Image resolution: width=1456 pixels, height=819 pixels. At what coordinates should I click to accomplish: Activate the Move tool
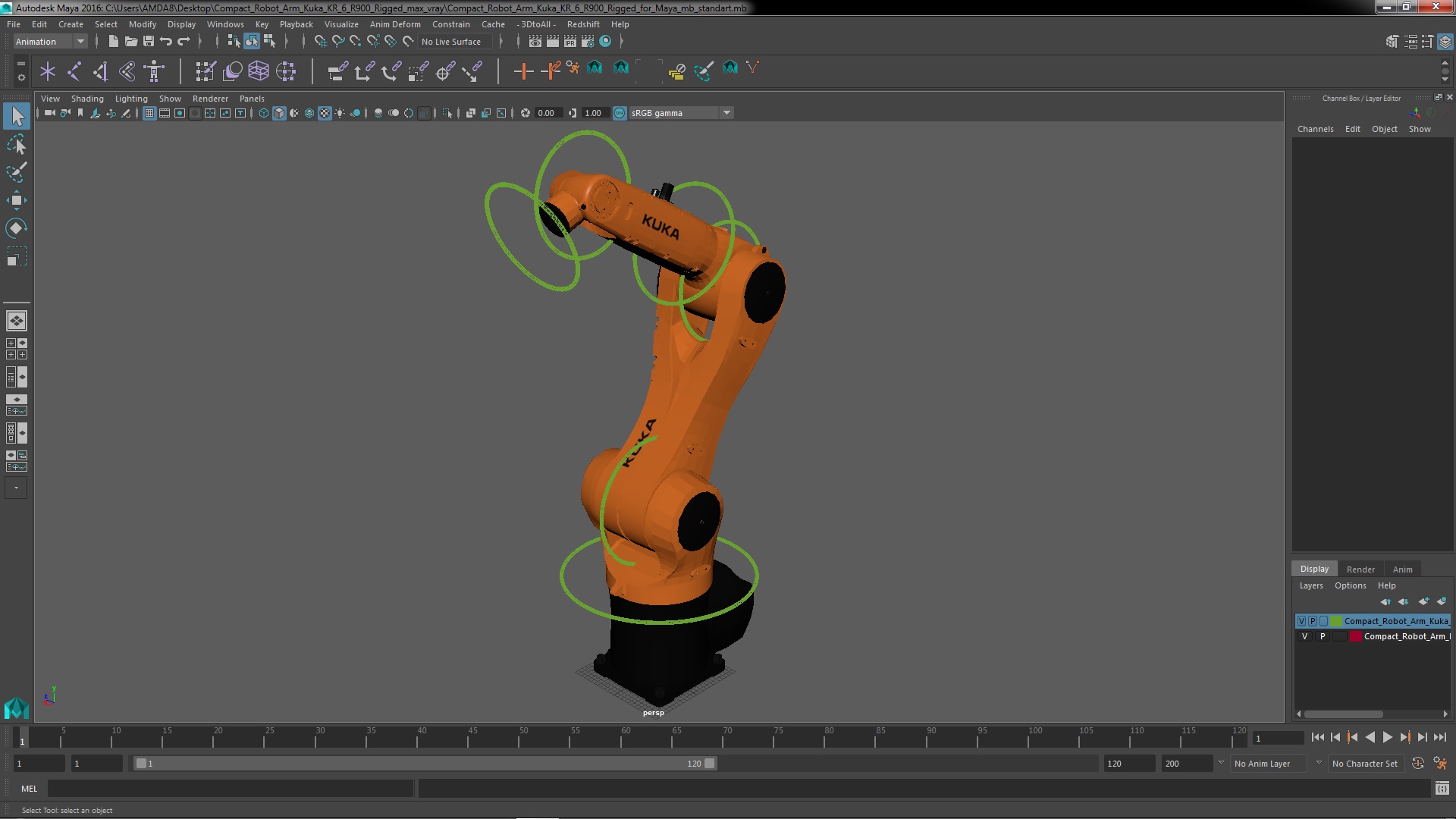point(17,200)
